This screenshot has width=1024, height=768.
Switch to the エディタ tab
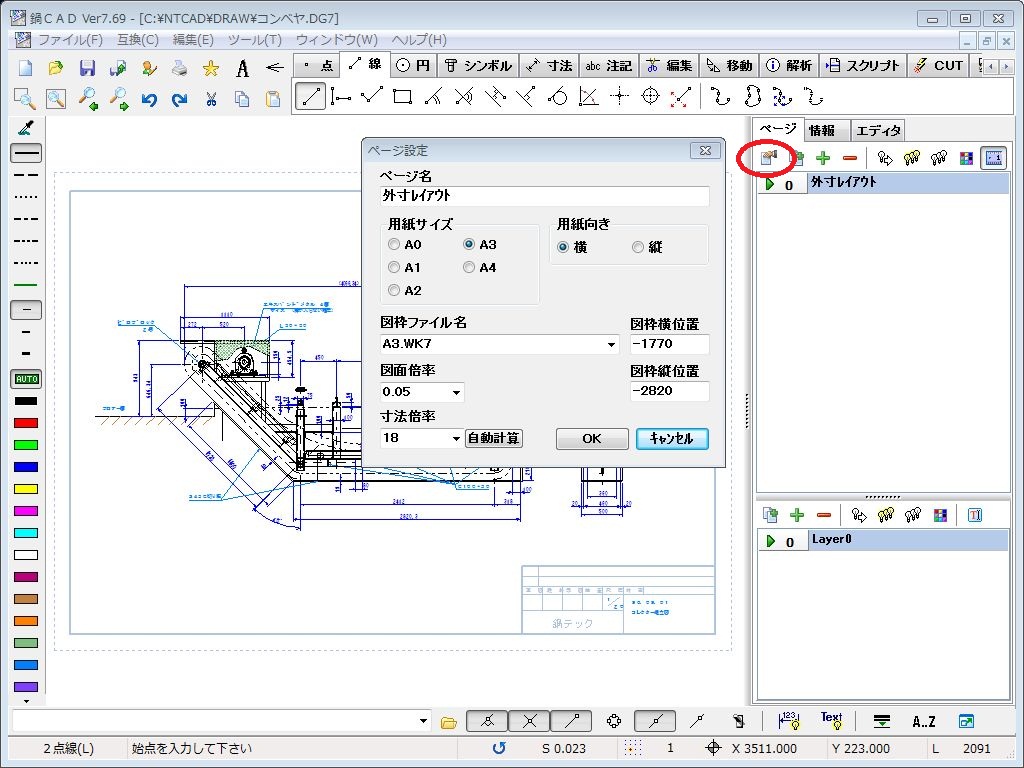(878, 131)
